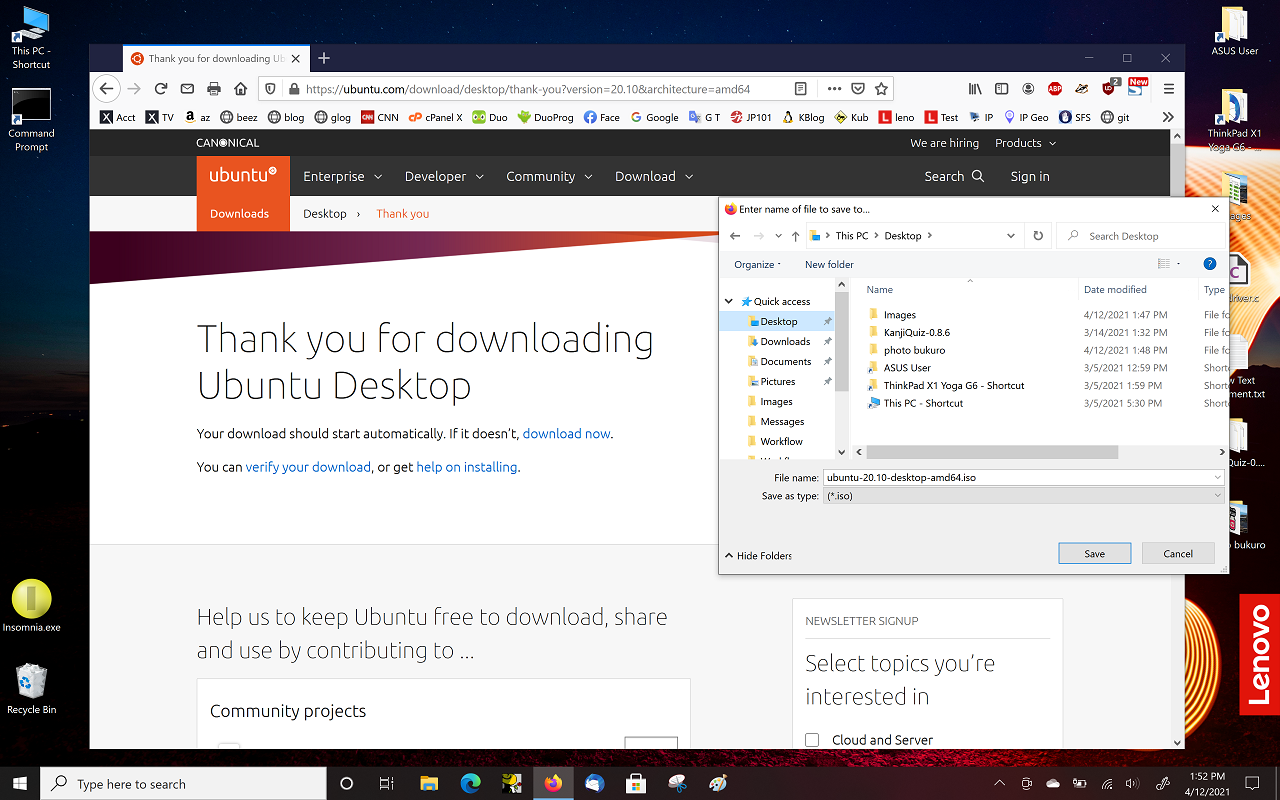Select Workflow folder in navigation pane
This screenshot has width=1280, height=800.
(x=781, y=441)
